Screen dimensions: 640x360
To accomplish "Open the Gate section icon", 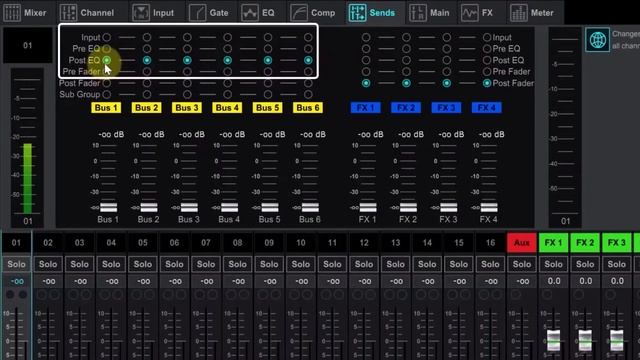I will coord(197,13).
